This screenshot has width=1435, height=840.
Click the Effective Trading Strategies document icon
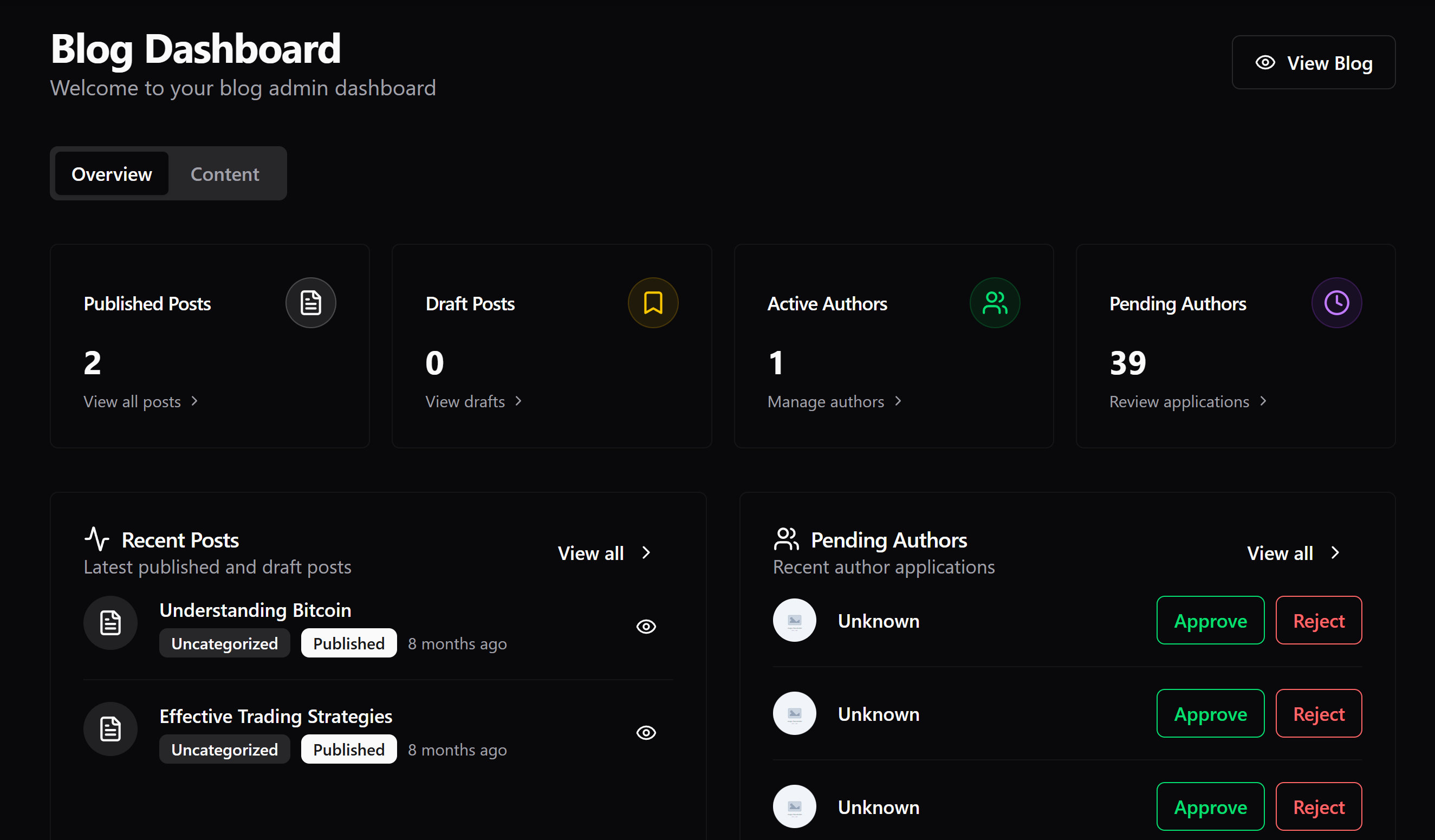111,728
